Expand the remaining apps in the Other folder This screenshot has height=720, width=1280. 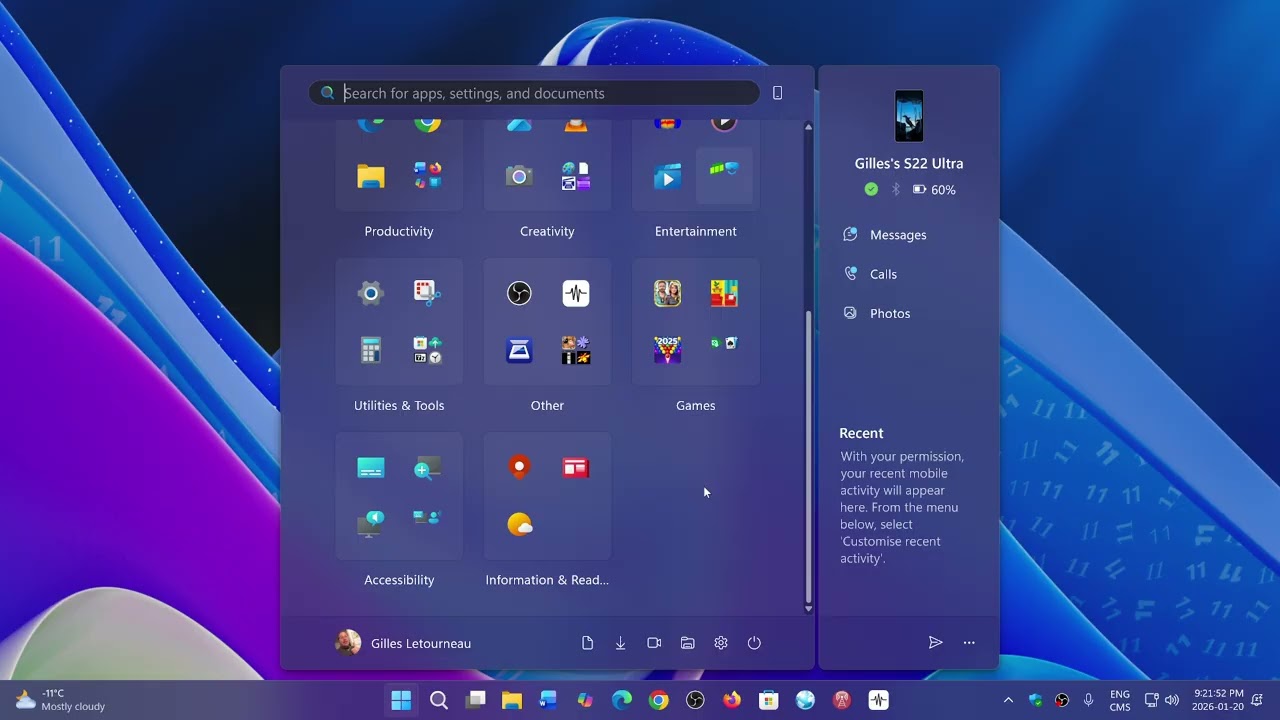point(576,350)
